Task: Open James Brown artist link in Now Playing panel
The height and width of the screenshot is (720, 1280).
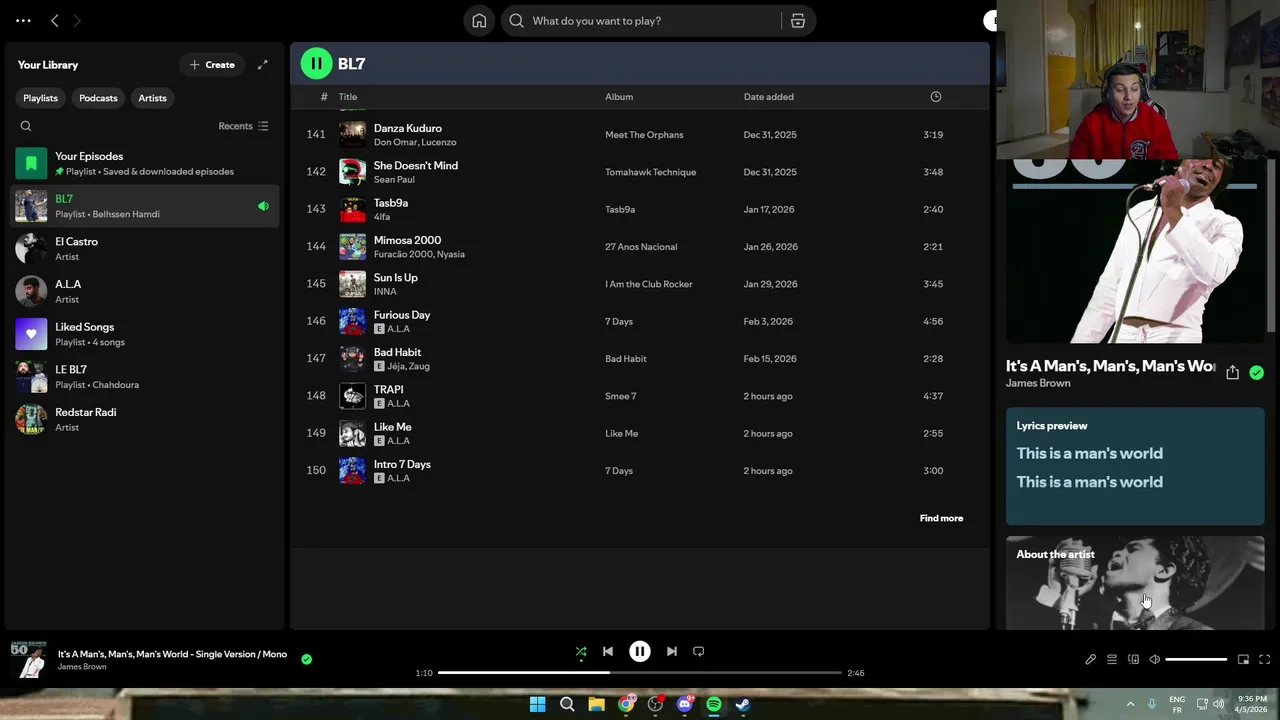Action: click(x=1038, y=383)
